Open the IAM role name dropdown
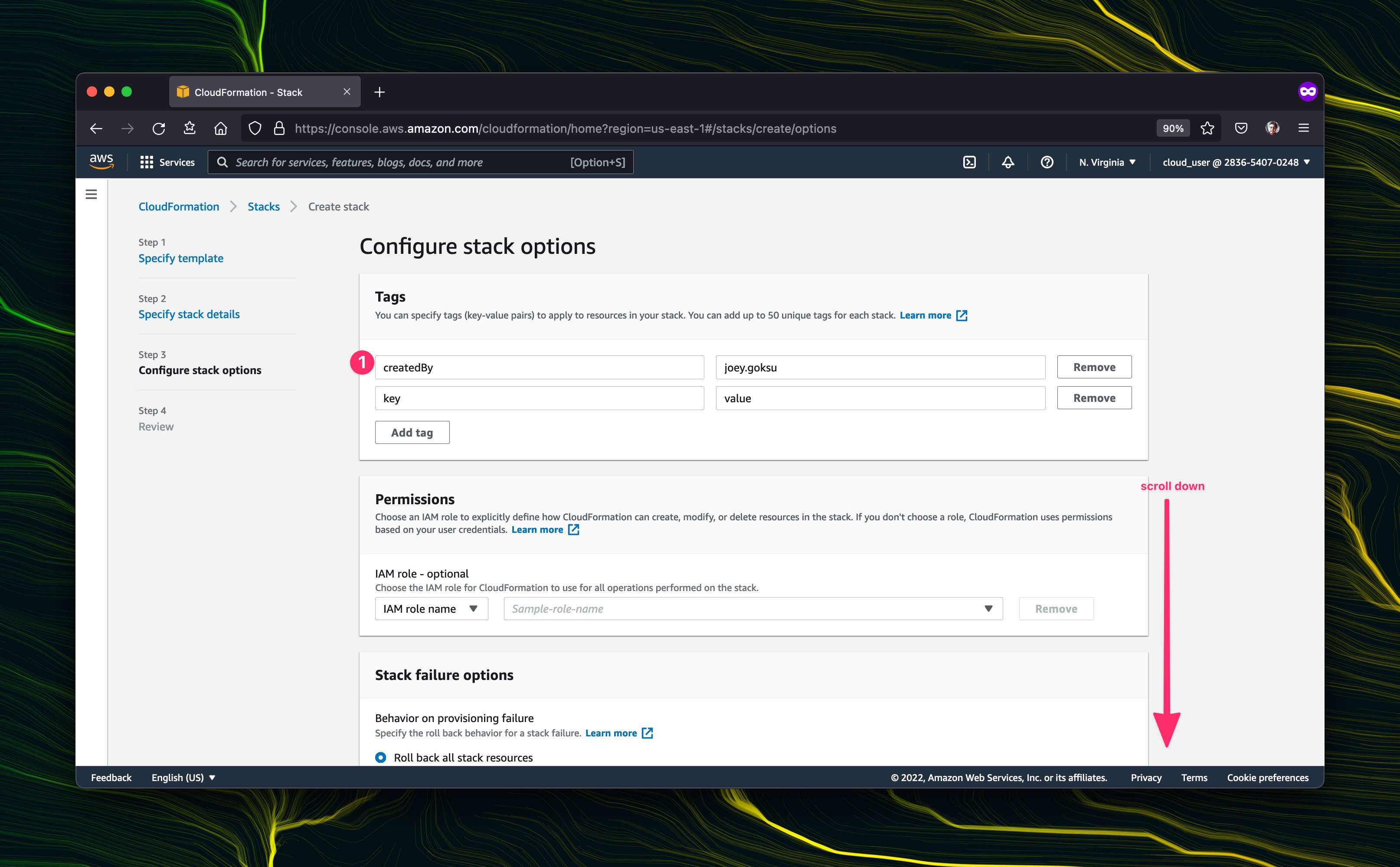1400x867 pixels. click(x=431, y=608)
